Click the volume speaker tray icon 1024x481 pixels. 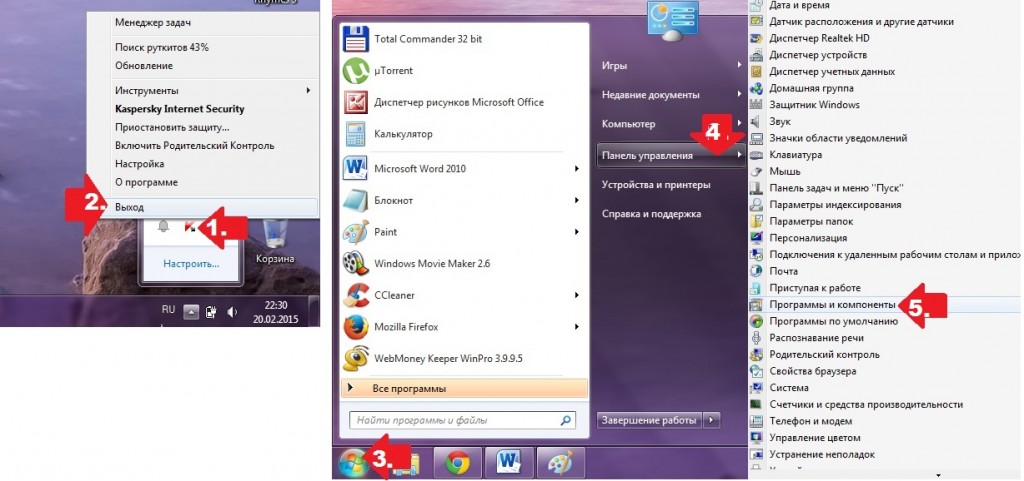(x=232, y=312)
